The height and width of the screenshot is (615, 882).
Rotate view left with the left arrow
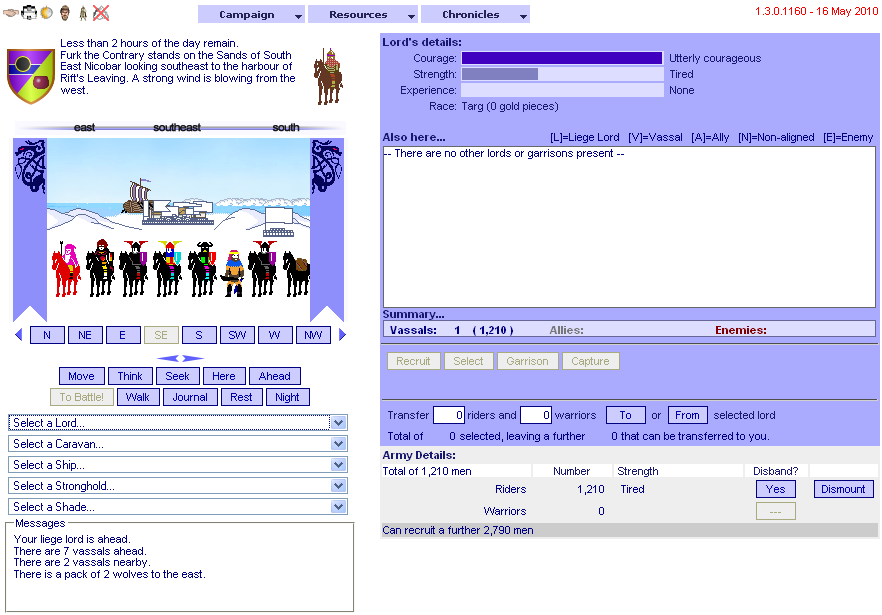pyautogui.click(x=18, y=335)
